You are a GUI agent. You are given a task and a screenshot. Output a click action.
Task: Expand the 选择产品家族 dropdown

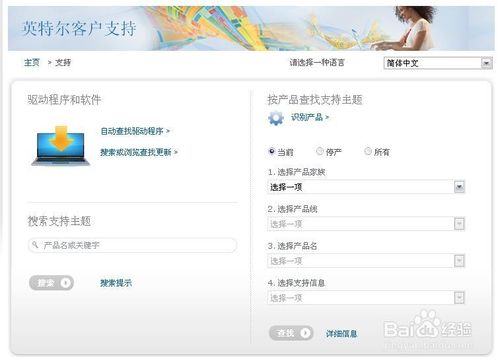click(366, 187)
